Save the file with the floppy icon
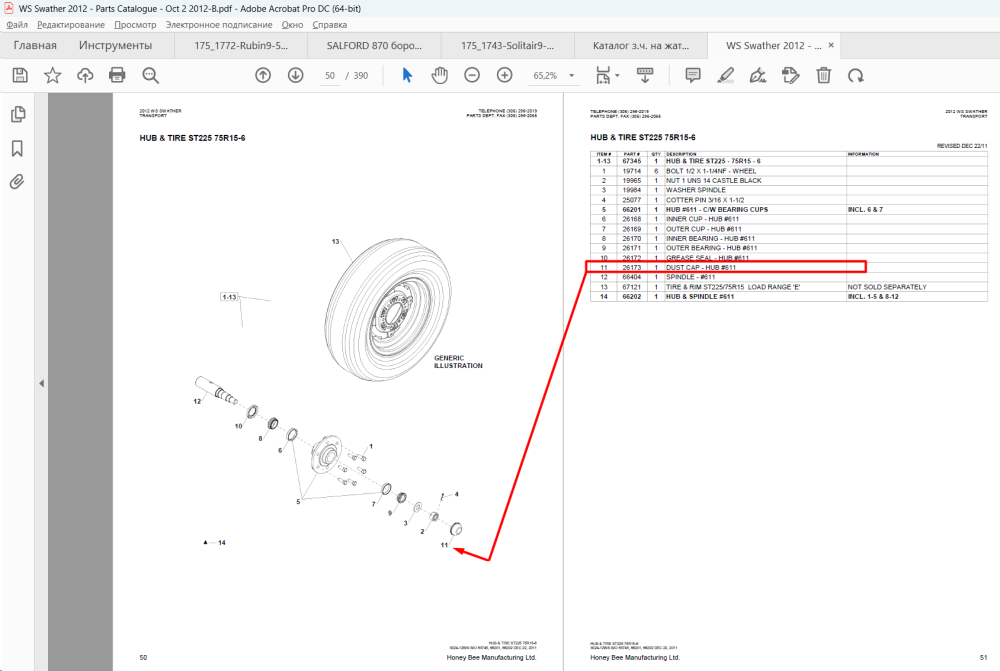 (20, 75)
